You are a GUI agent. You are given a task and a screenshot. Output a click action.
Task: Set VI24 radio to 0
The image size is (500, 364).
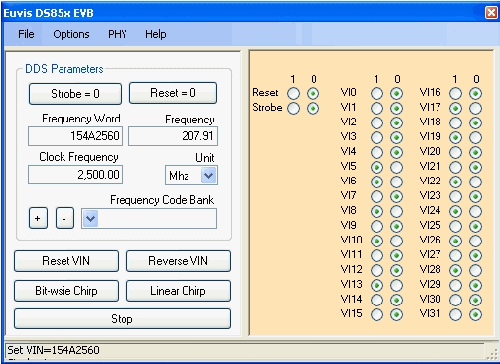pos(475,211)
